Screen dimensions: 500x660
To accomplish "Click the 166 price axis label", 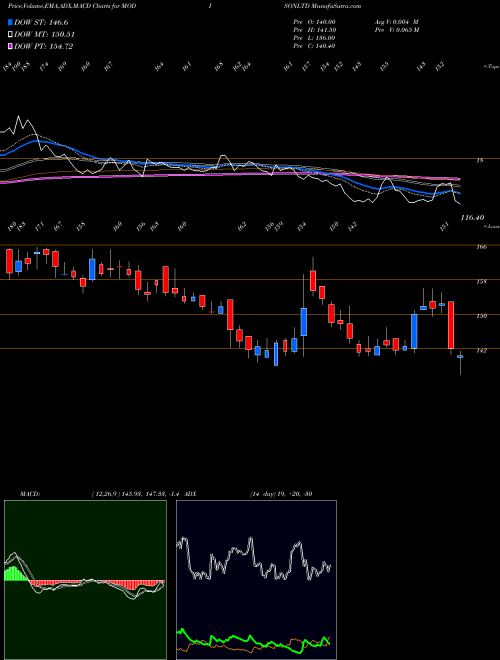I will (x=482, y=247).
